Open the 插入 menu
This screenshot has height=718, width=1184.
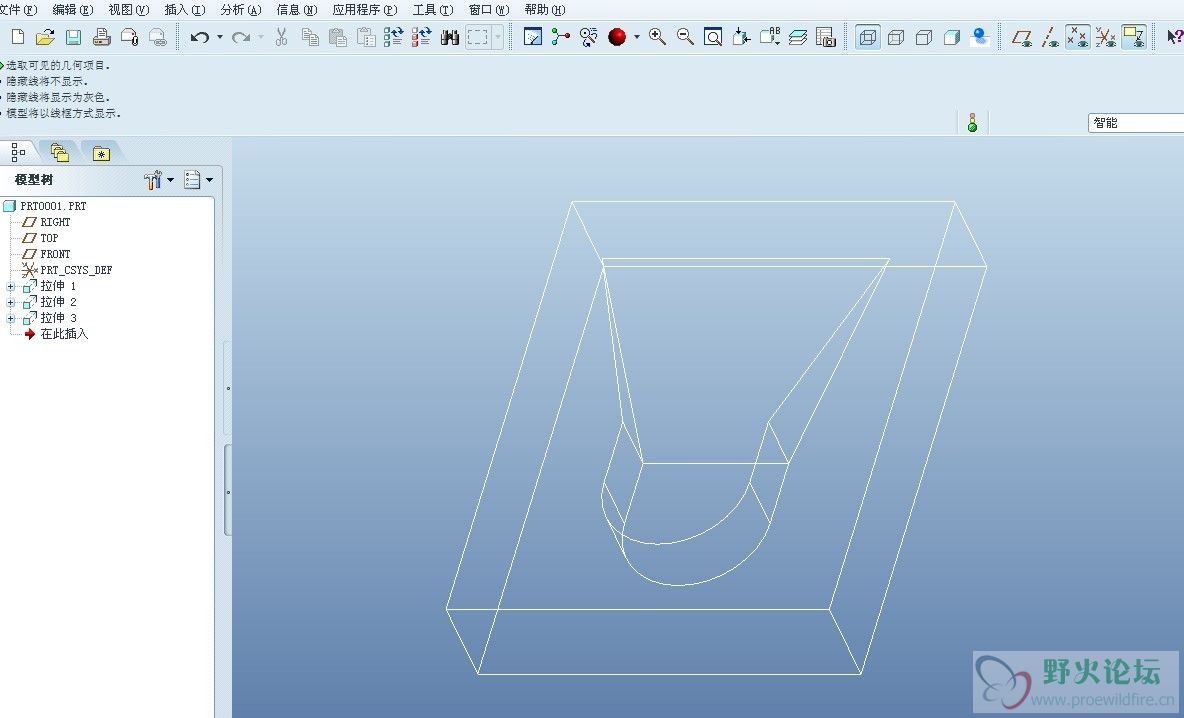pos(185,10)
